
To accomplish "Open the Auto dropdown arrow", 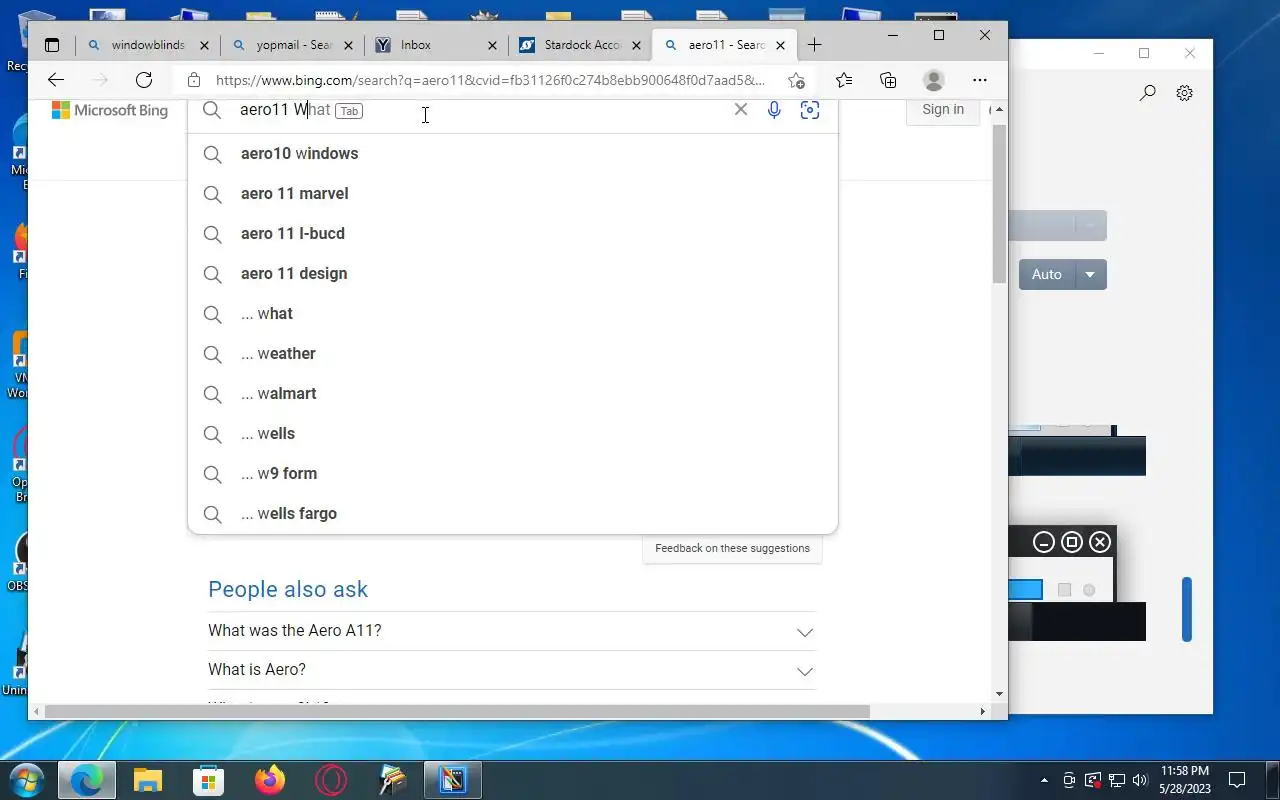I will [1091, 275].
